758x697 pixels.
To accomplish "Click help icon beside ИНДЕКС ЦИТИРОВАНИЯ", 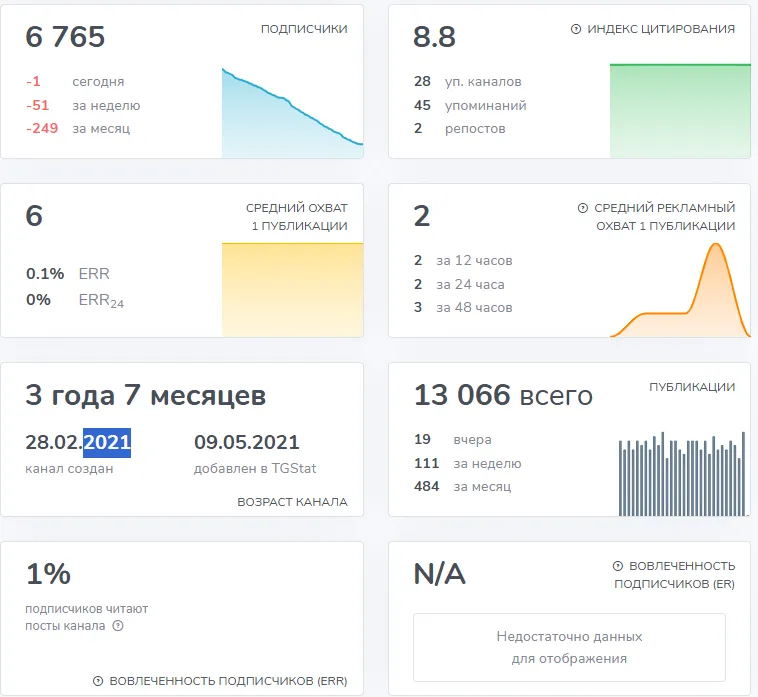I will [576, 29].
